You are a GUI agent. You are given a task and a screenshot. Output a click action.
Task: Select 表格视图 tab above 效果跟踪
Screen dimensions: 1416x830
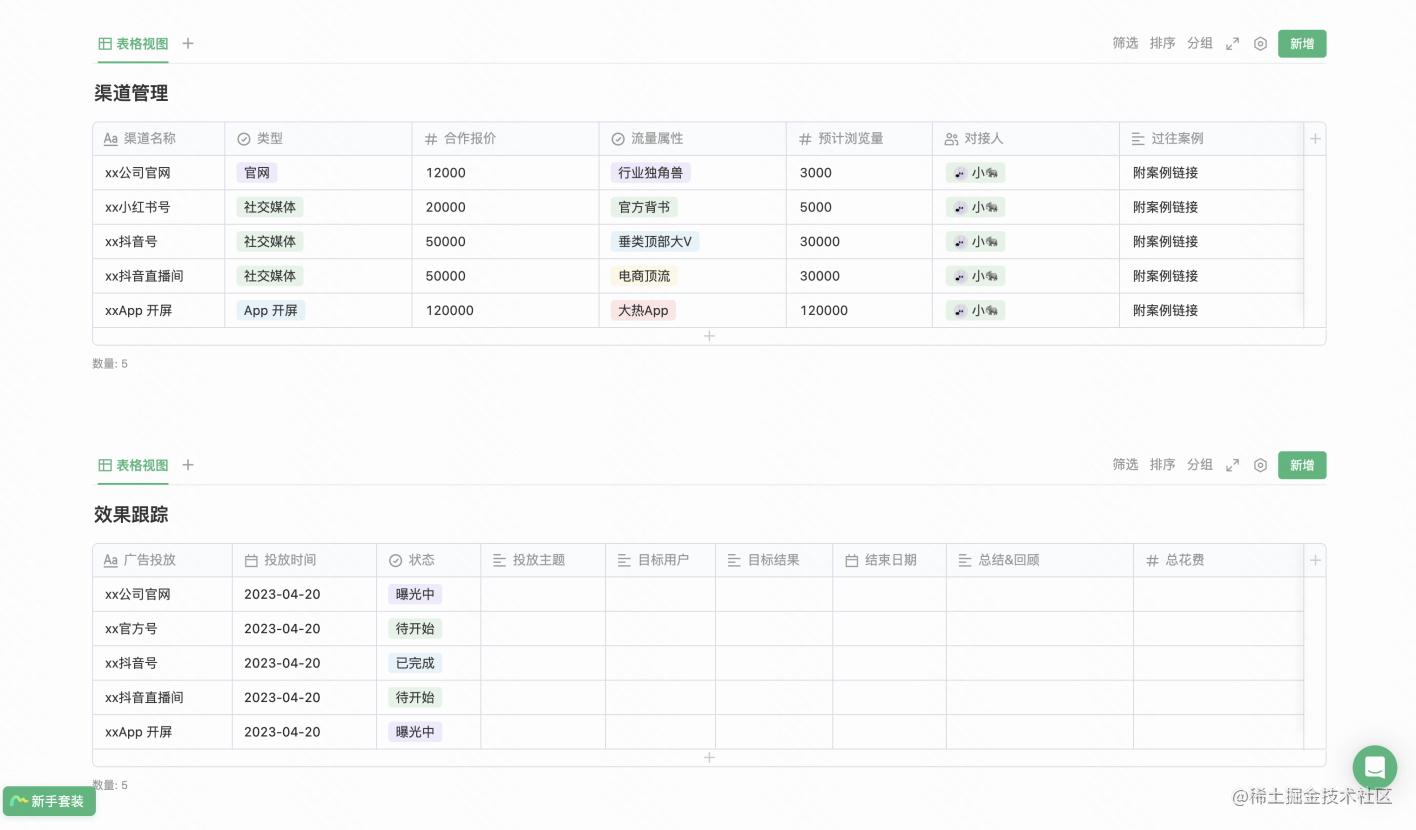coord(133,465)
